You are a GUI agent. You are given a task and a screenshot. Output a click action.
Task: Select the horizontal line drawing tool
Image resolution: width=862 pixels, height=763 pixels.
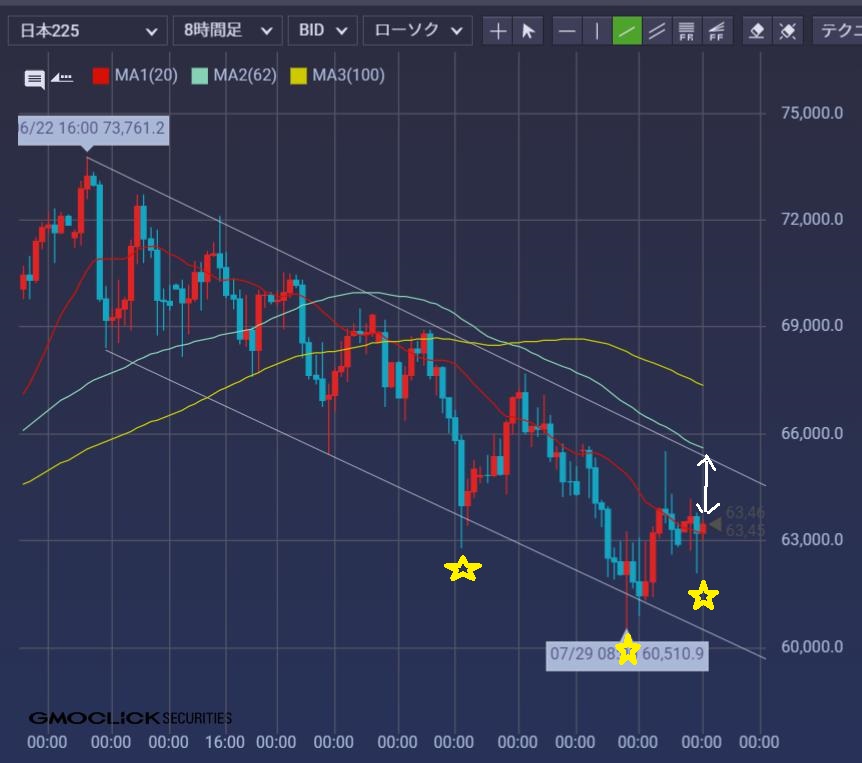tap(567, 31)
